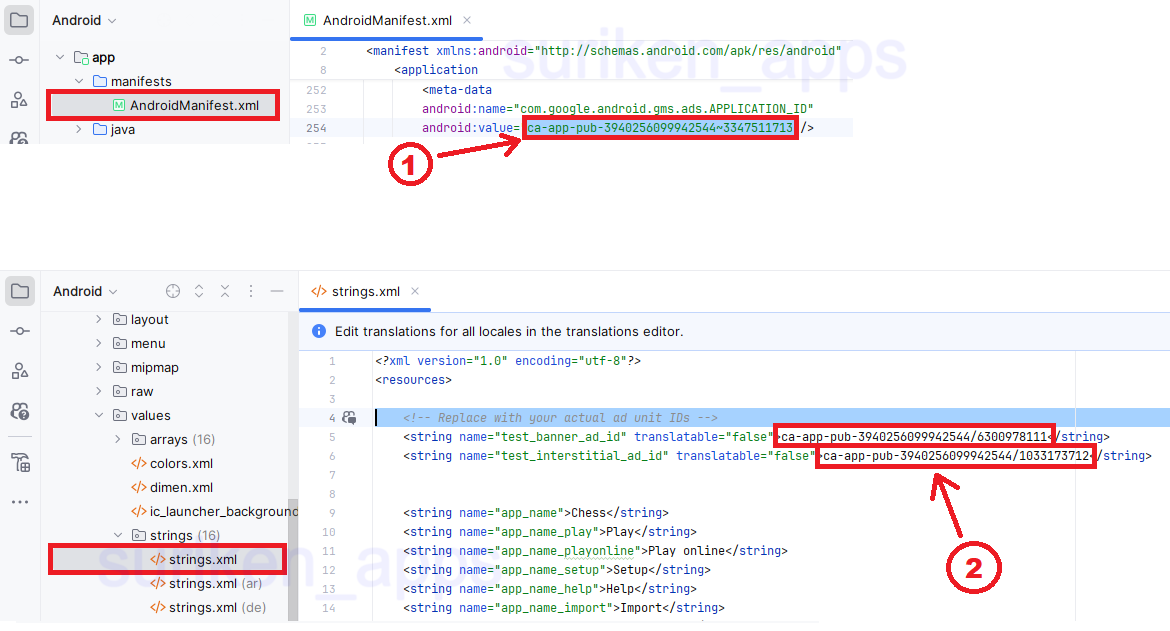Collapse the values folder
This screenshot has width=1170, height=631.
coord(99,415)
